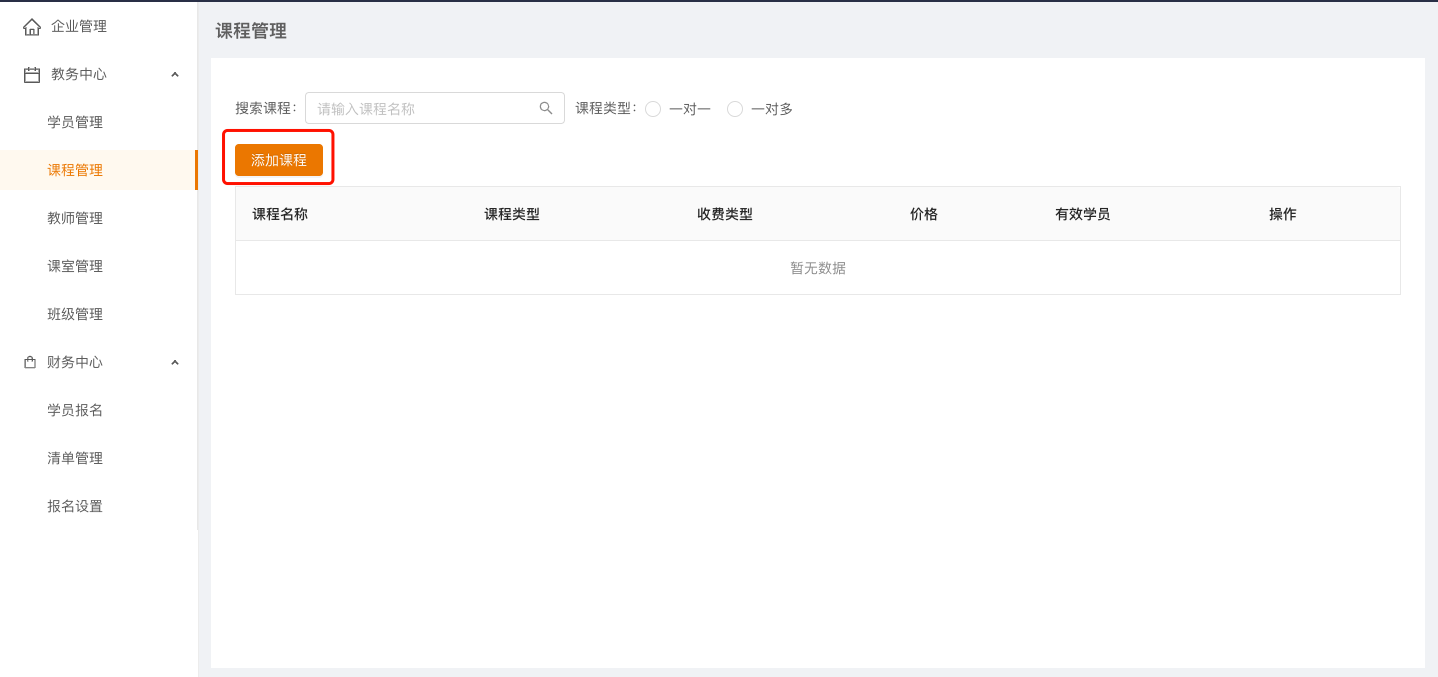The width and height of the screenshot is (1438, 677).
Task: Click the home icon beside 企业管理
Action: [32, 27]
